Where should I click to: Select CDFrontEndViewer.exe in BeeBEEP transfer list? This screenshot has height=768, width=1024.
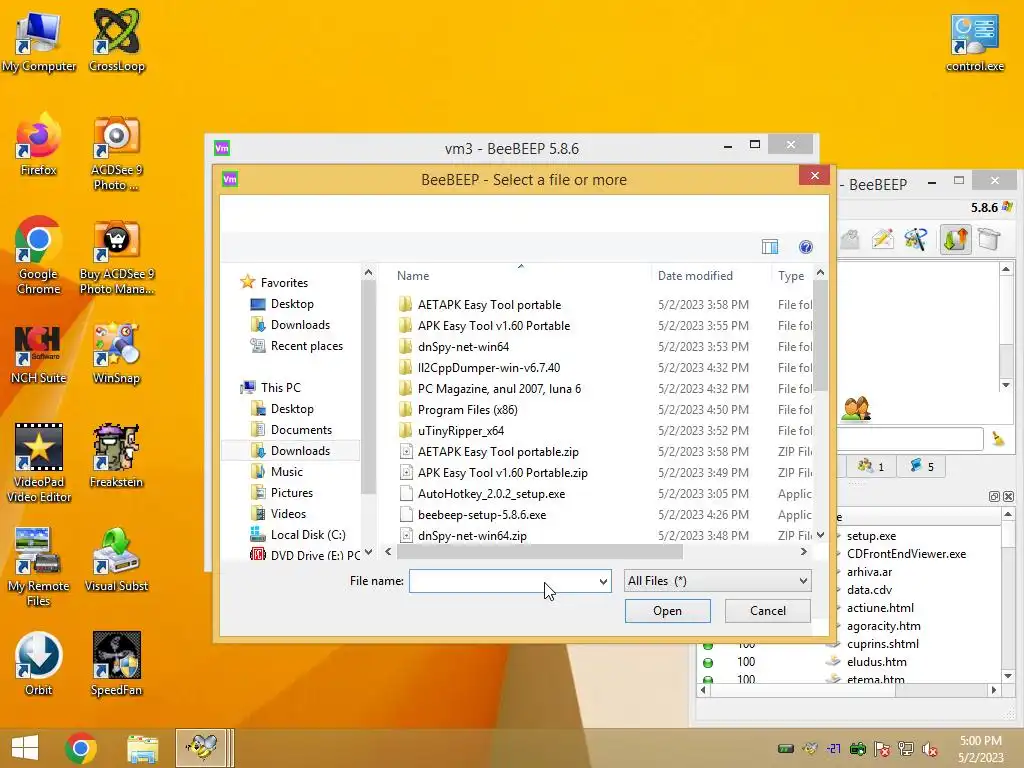tap(906, 554)
